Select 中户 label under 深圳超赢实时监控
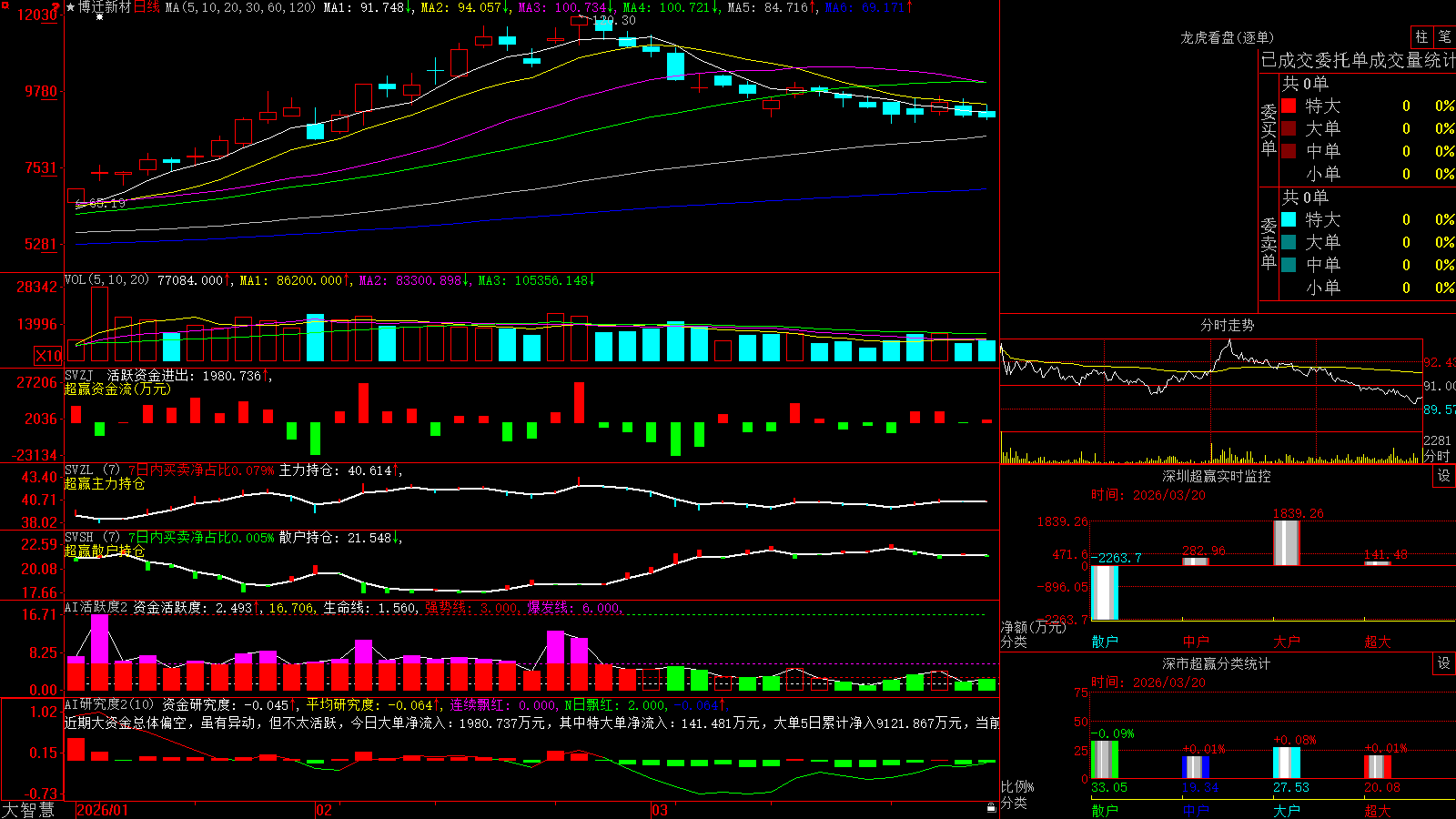 (x=1196, y=642)
